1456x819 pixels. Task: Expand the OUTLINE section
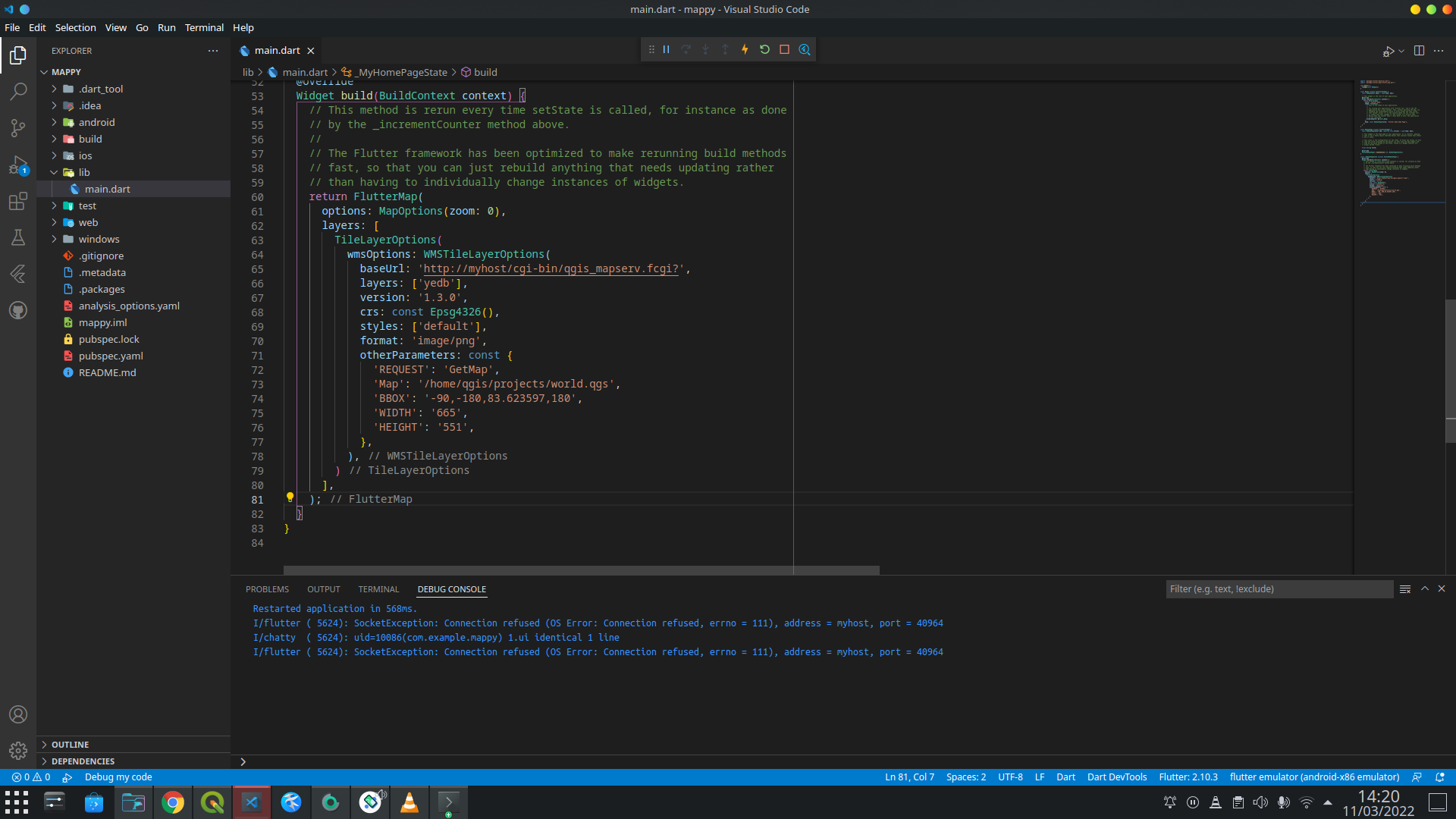(70, 745)
